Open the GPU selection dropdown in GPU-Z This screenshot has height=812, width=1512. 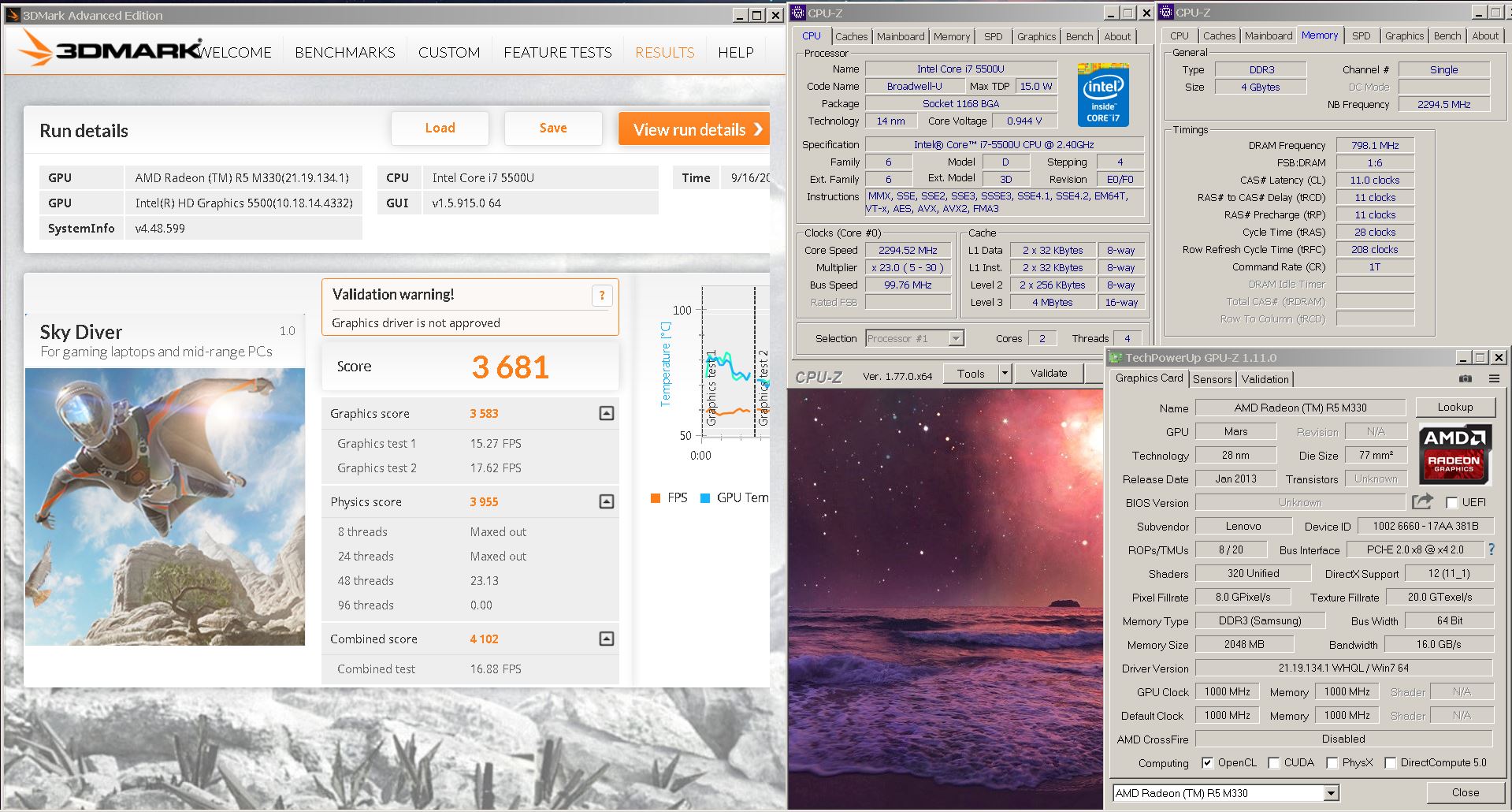click(1331, 793)
